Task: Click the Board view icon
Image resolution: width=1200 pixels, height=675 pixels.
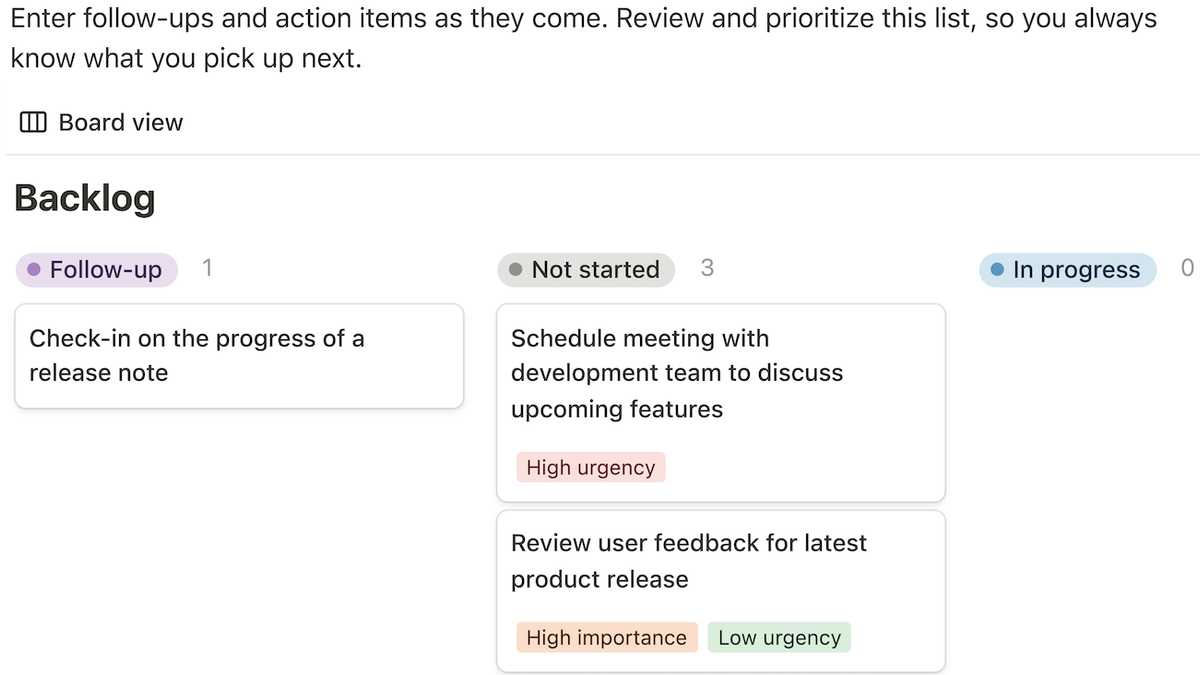Action: pyautogui.click(x=31, y=122)
